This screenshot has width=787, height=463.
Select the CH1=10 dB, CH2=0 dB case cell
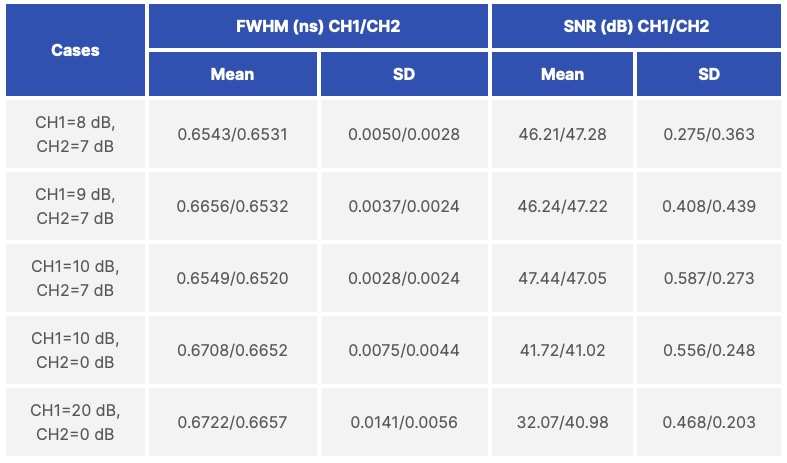[x=75, y=350]
